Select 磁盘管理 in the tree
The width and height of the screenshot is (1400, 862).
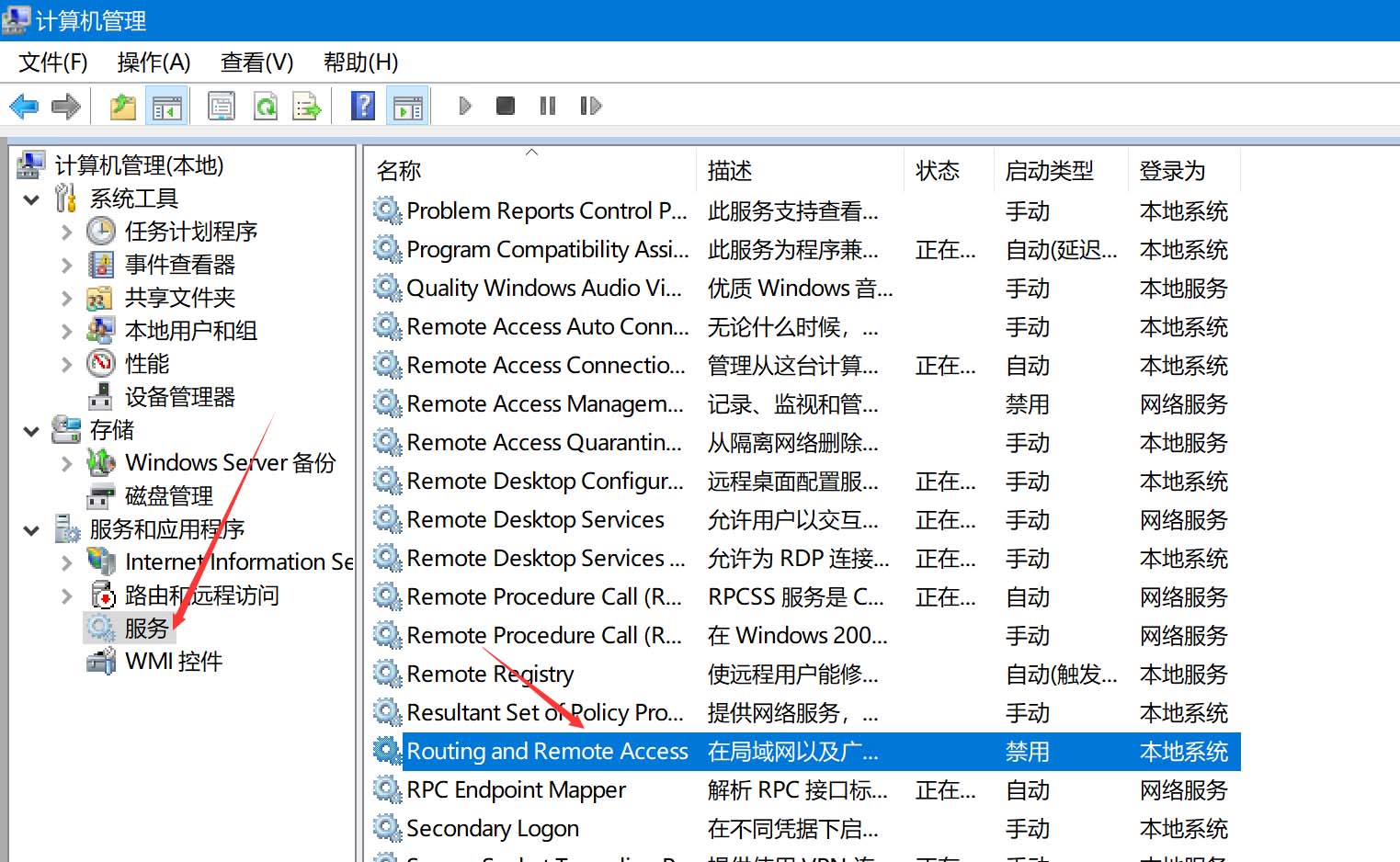(169, 496)
